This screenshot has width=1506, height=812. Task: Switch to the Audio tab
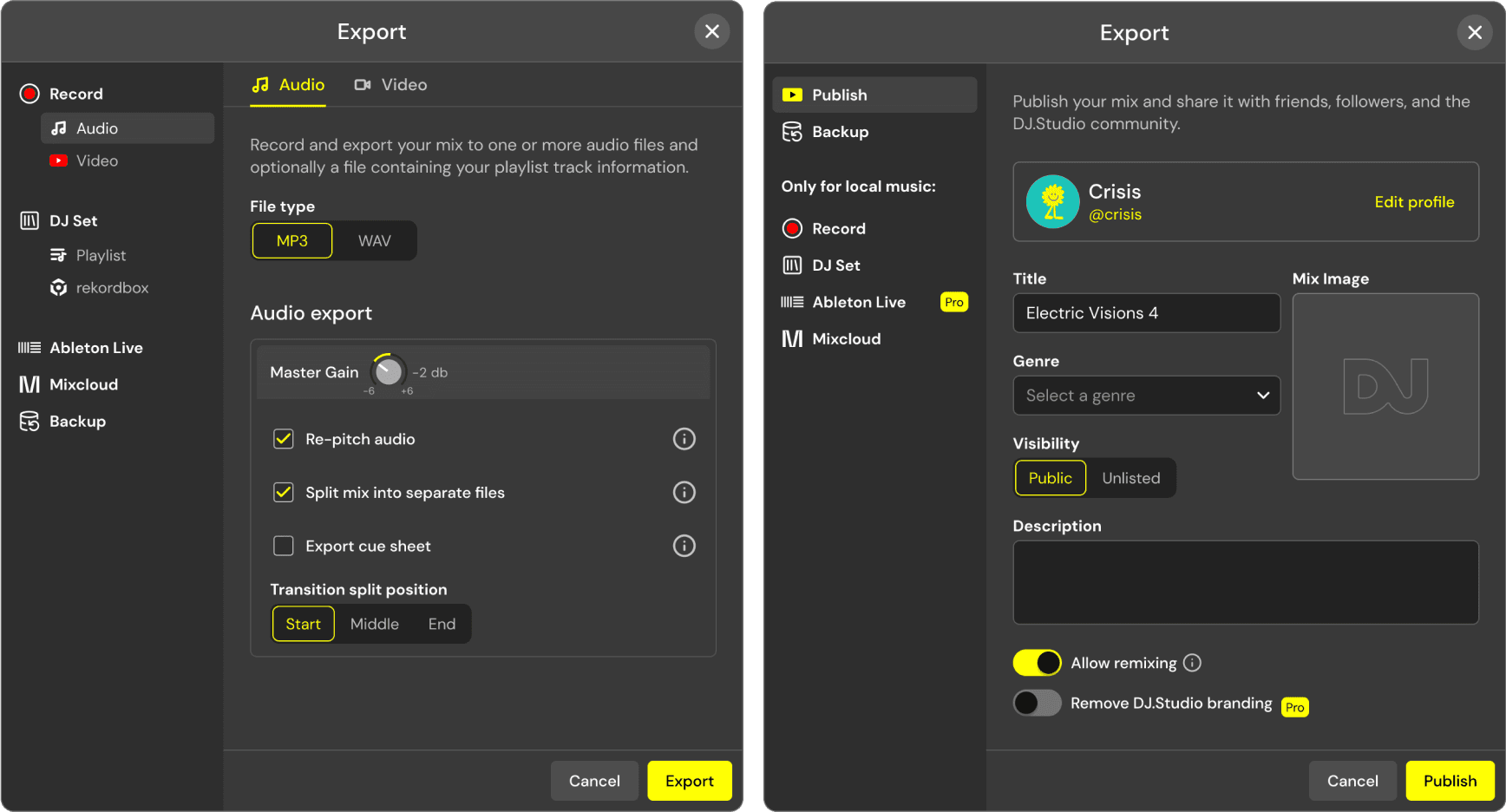288,85
